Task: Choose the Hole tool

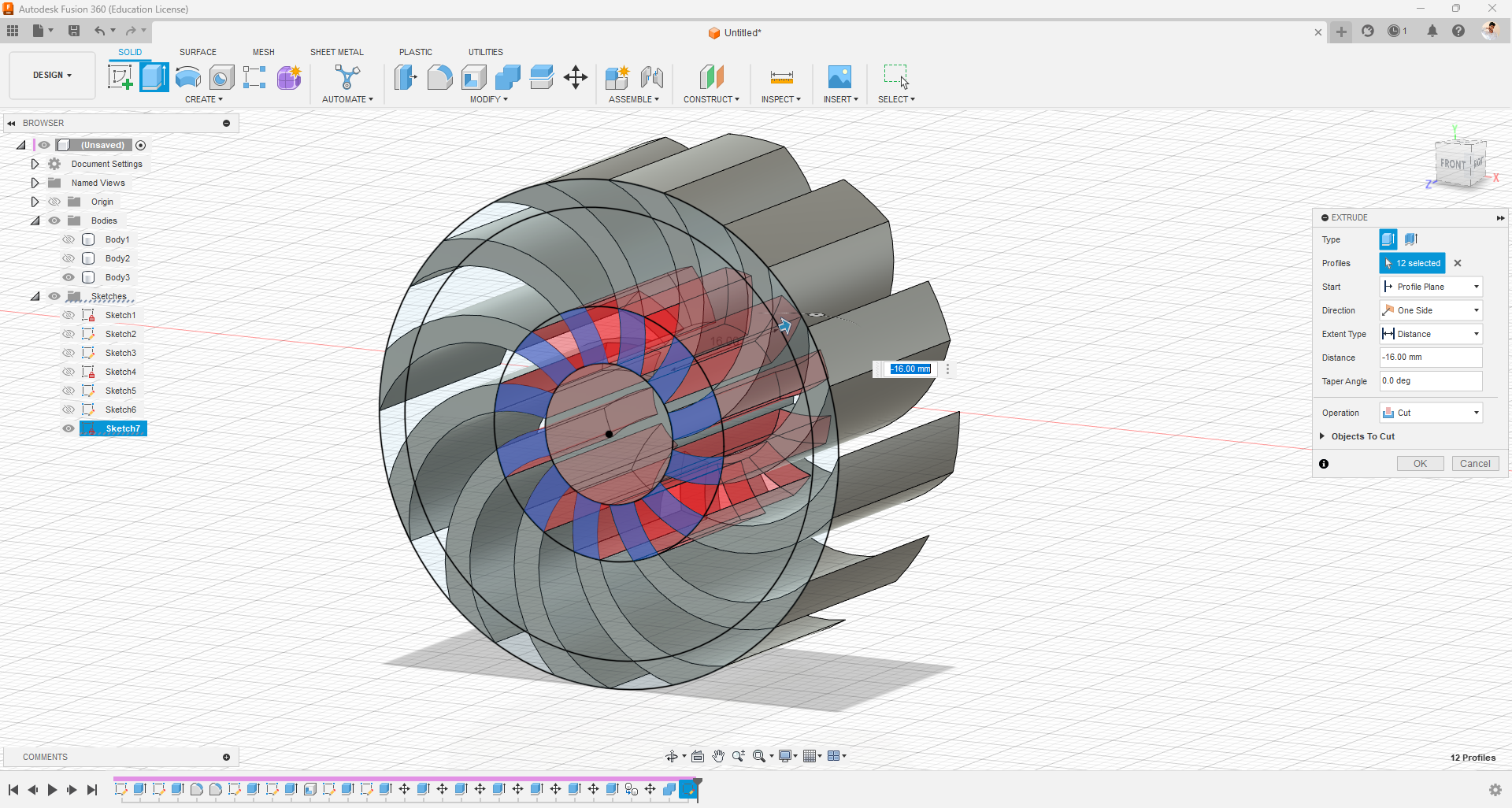Action: coord(222,77)
